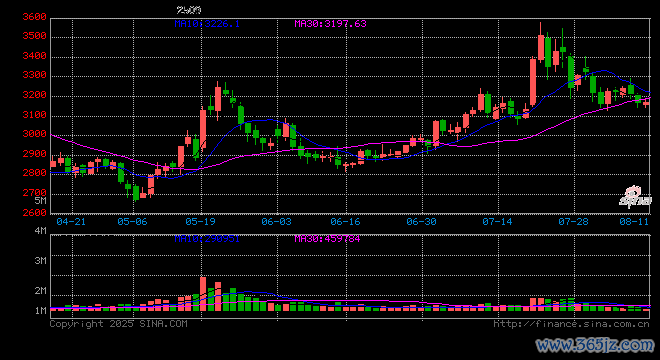Select the price MA30:3197.63 label
The height and width of the screenshot is (360, 660).
330,24
